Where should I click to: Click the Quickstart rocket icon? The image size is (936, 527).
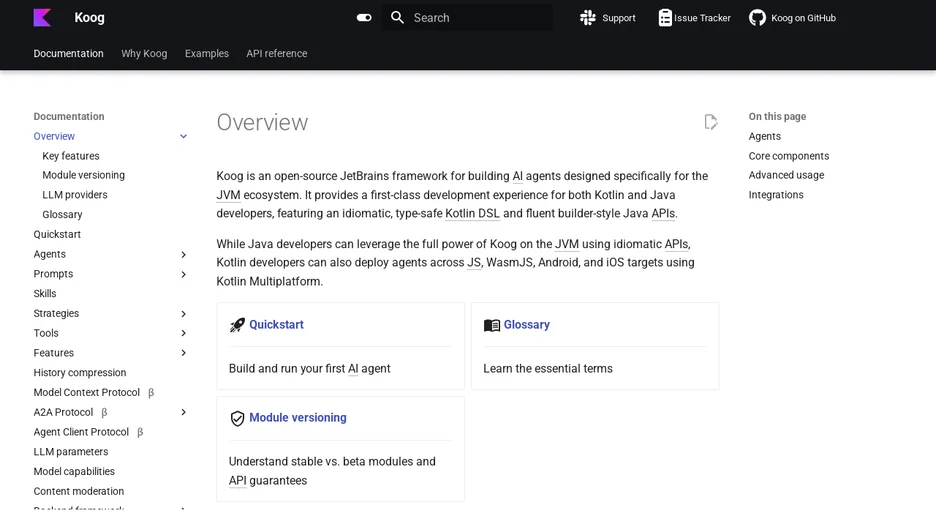click(237, 325)
